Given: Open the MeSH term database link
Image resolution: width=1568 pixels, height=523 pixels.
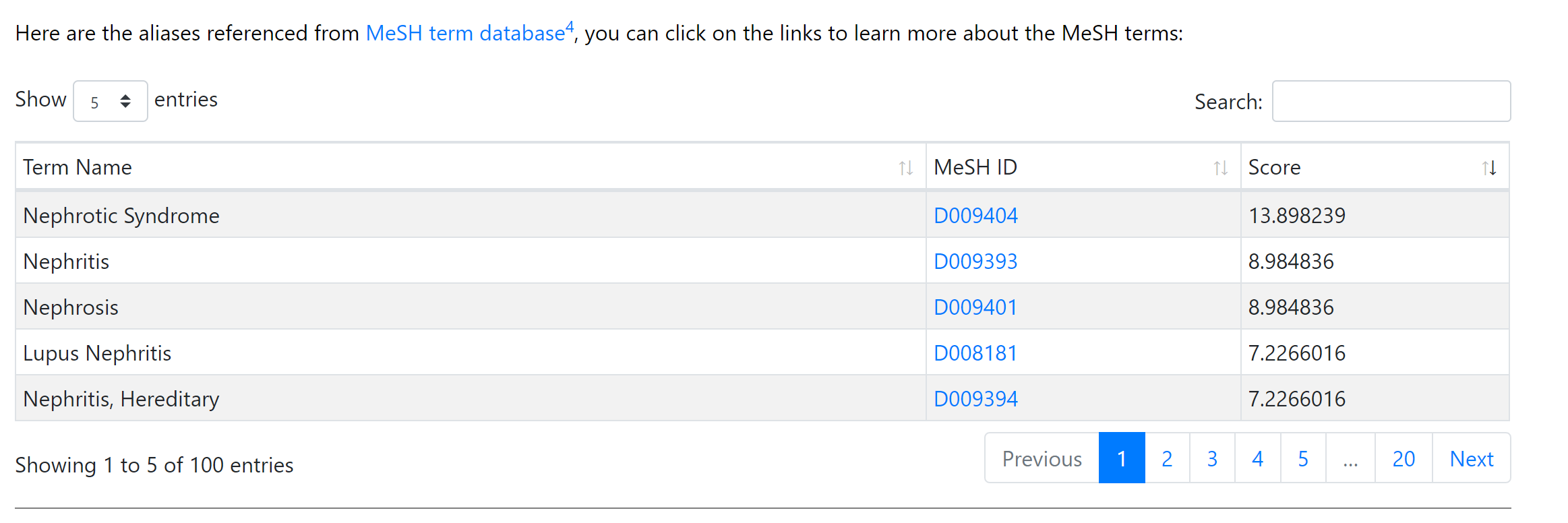Looking at the screenshot, I should [x=465, y=32].
